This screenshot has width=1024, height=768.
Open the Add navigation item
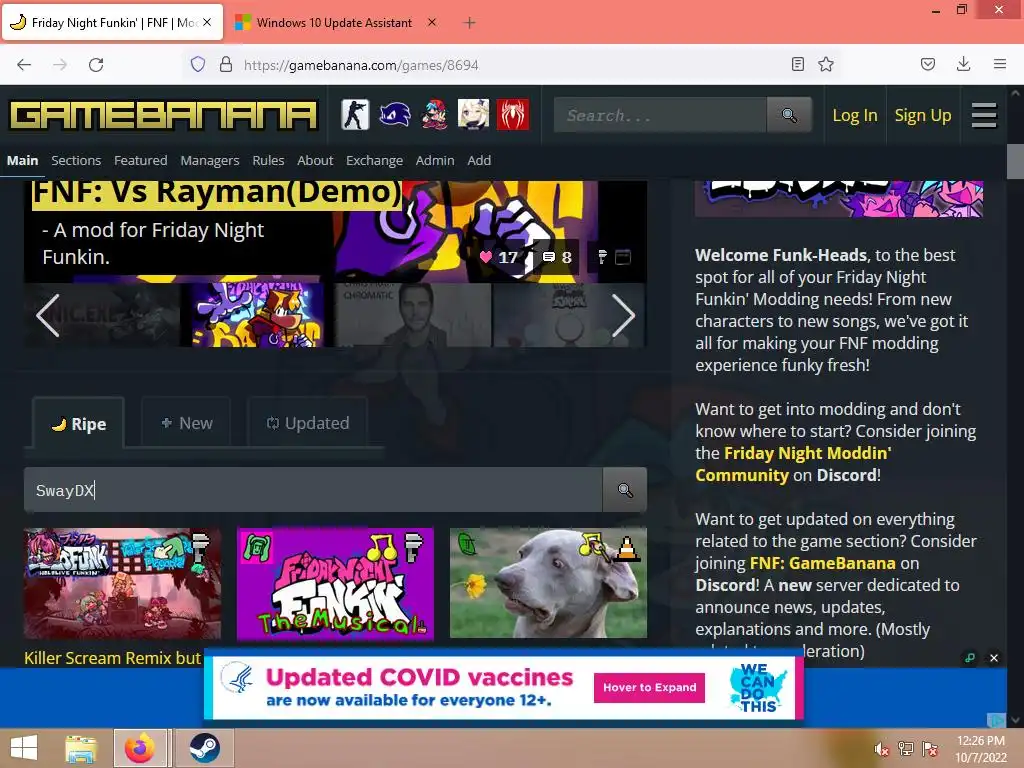coord(479,161)
